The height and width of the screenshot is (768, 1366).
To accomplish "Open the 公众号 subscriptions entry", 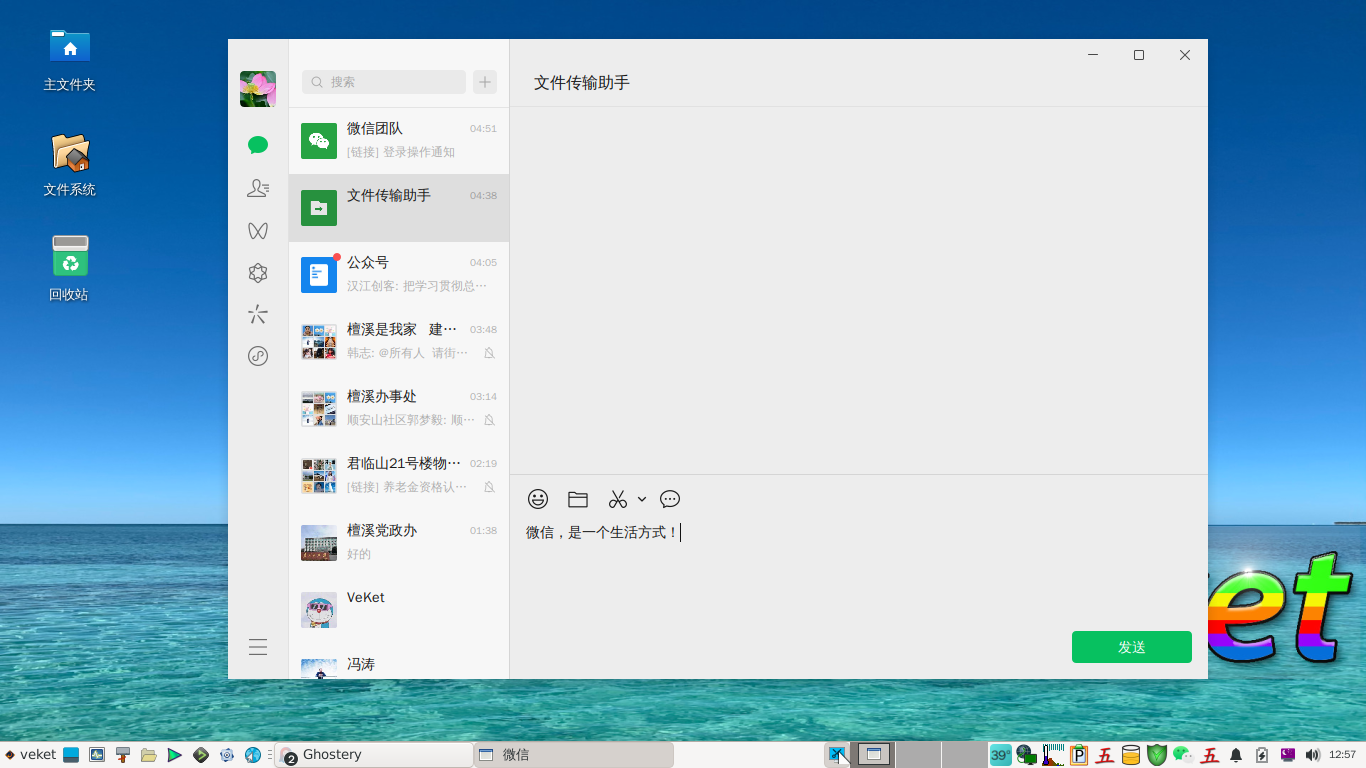I will (399, 275).
